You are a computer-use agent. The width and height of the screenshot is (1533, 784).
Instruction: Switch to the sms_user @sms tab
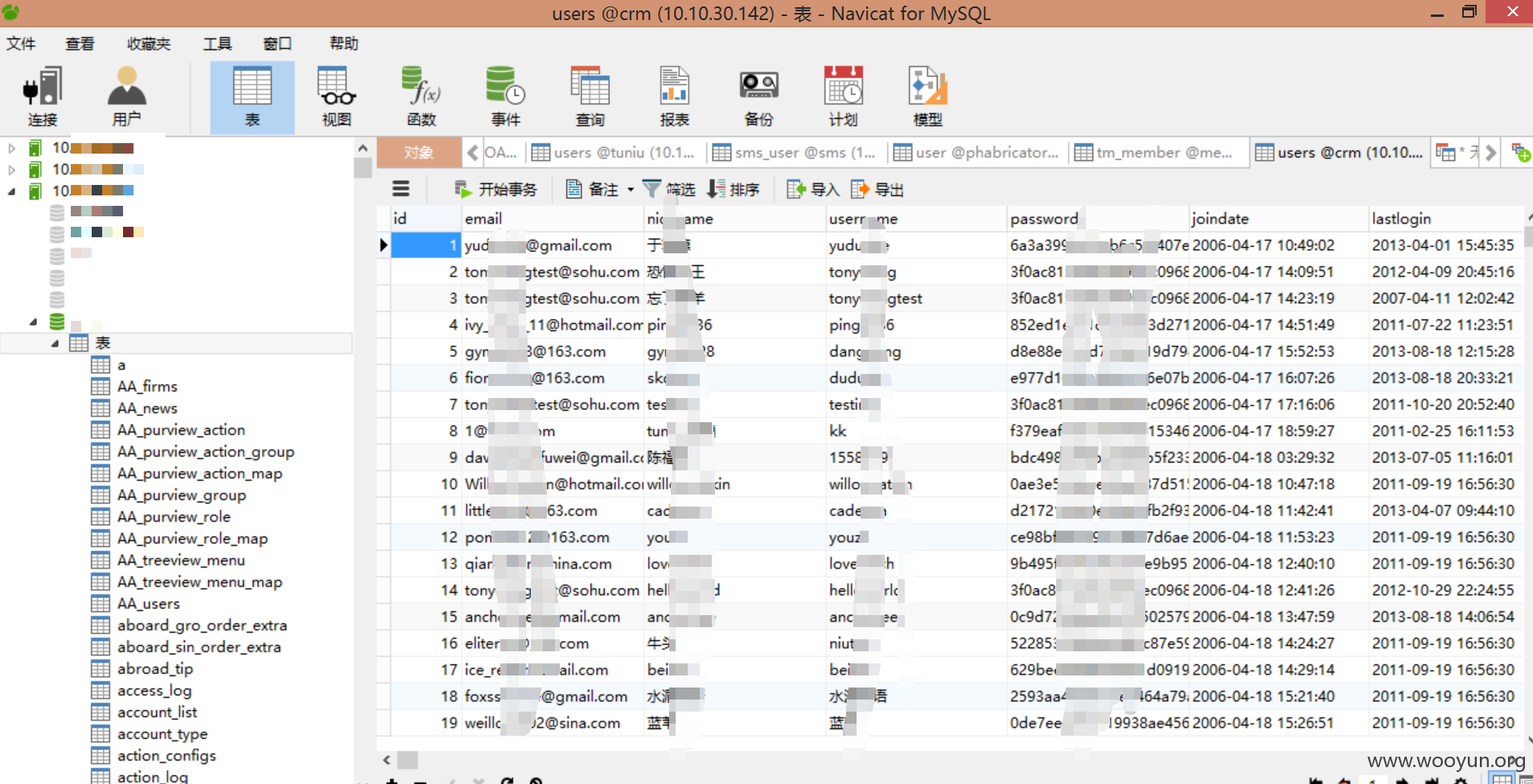796,152
